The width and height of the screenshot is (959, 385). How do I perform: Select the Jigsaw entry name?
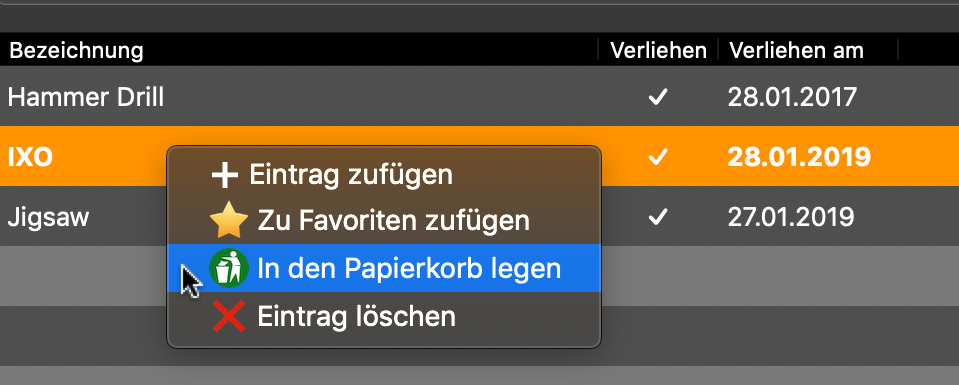tap(48, 217)
